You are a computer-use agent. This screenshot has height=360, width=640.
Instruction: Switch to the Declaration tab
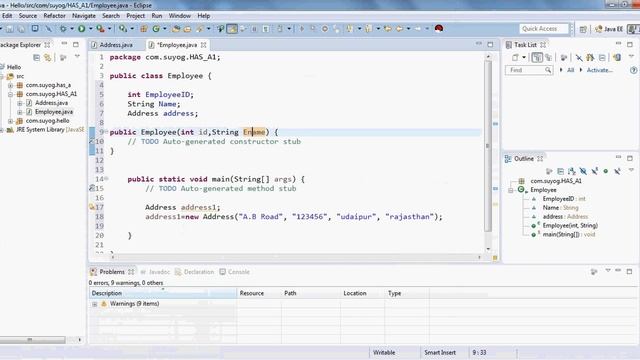tap(195, 272)
